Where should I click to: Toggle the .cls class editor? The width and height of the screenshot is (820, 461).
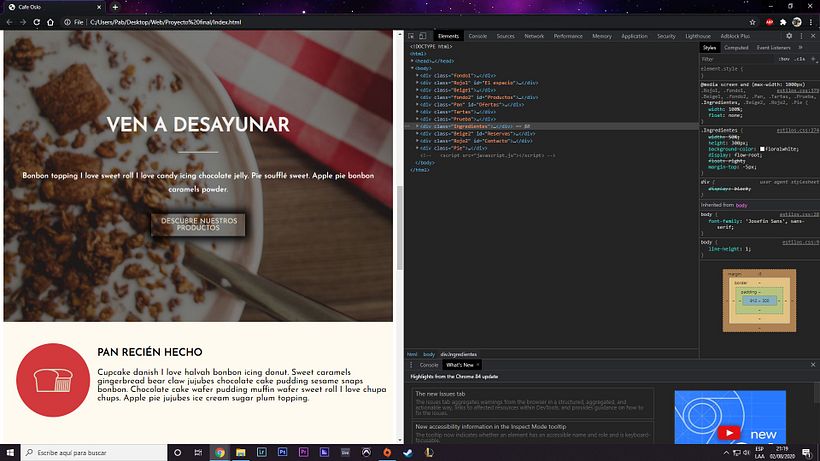pyautogui.click(x=800, y=59)
